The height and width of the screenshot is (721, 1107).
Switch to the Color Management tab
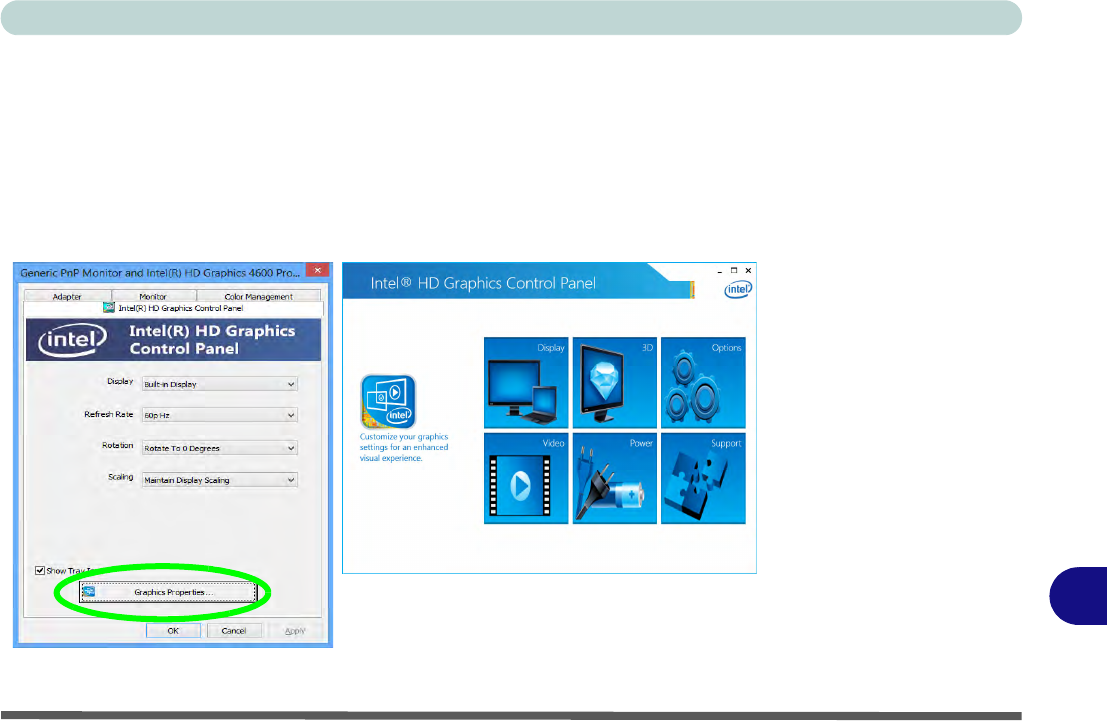pos(258,296)
